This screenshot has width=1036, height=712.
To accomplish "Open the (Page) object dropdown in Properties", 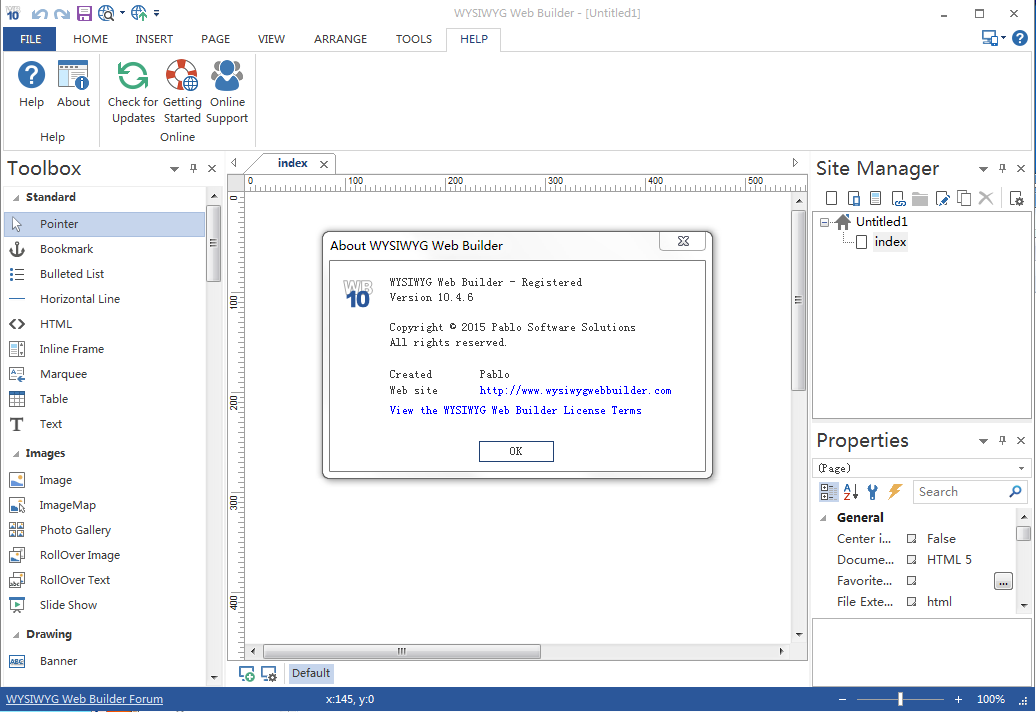I will (1021, 468).
